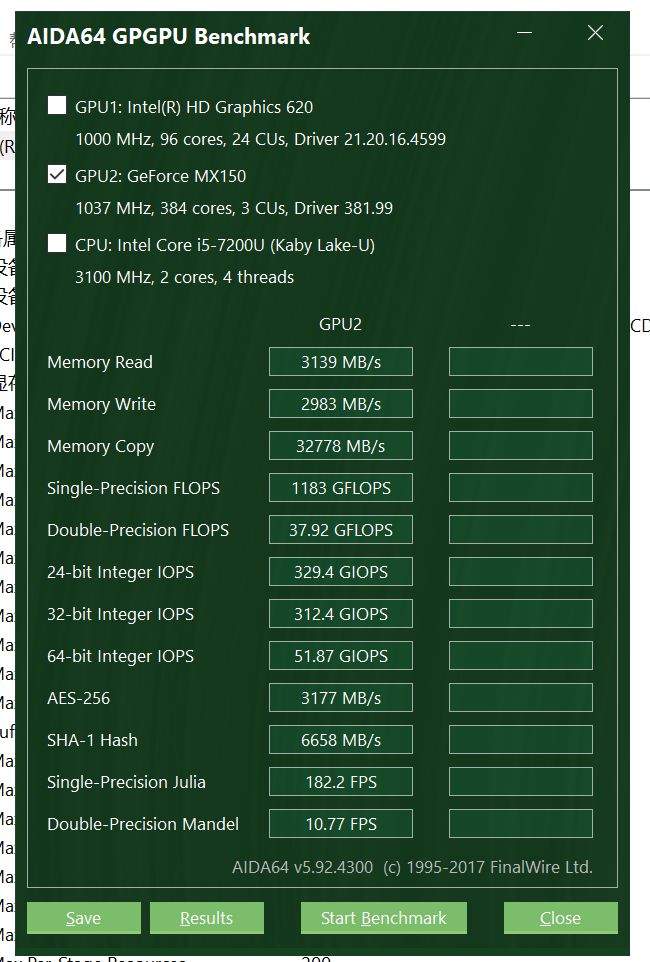Screen dimensions: 650x962
Task: Click the empty second-column Memory Copy field
Action: click(x=520, y=446)
